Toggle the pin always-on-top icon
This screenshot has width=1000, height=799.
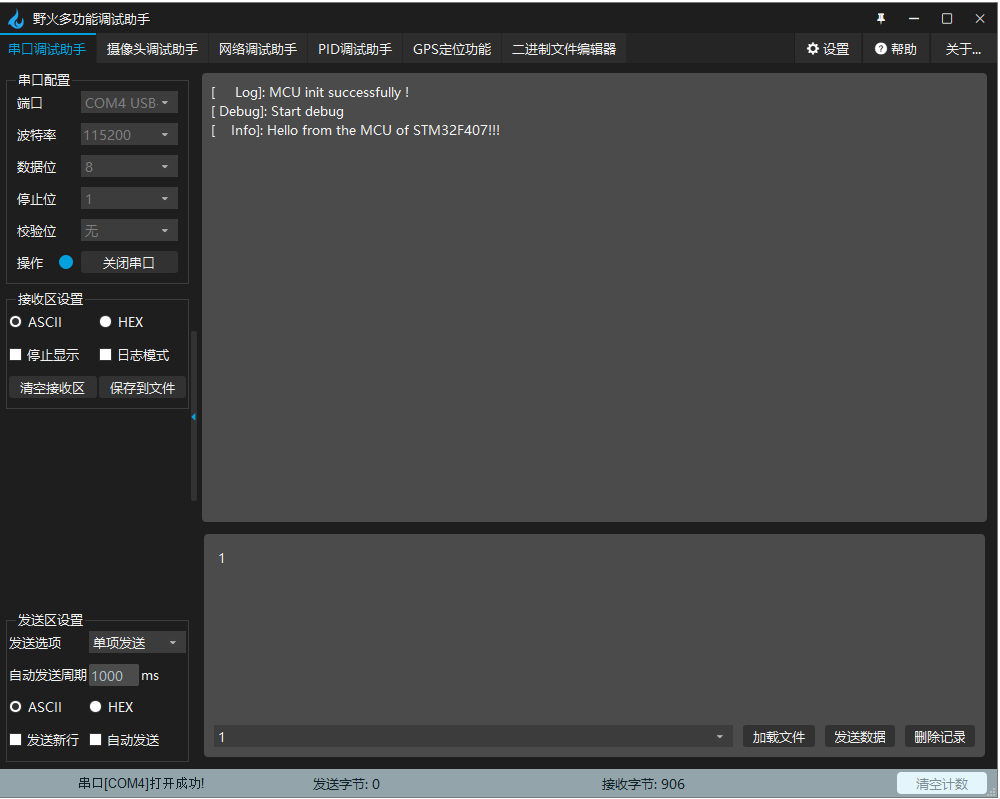coord(881,17)
